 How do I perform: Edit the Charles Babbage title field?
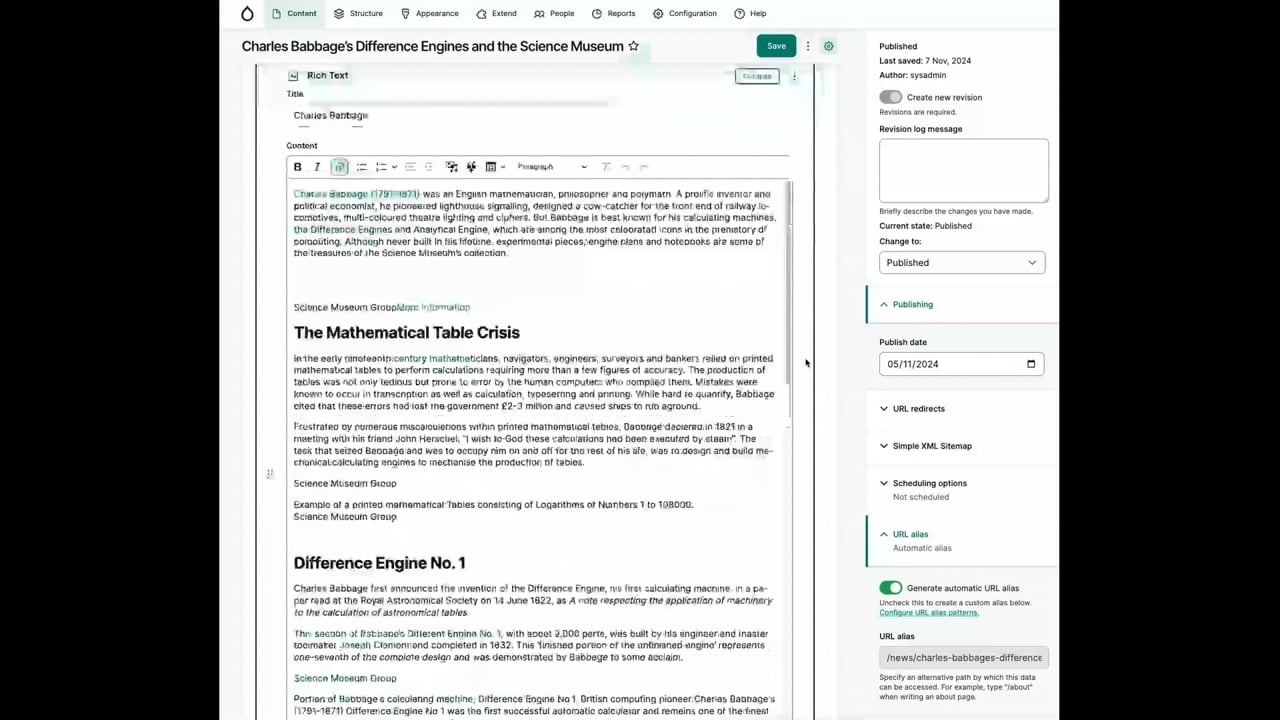click(x=448, y=115)
